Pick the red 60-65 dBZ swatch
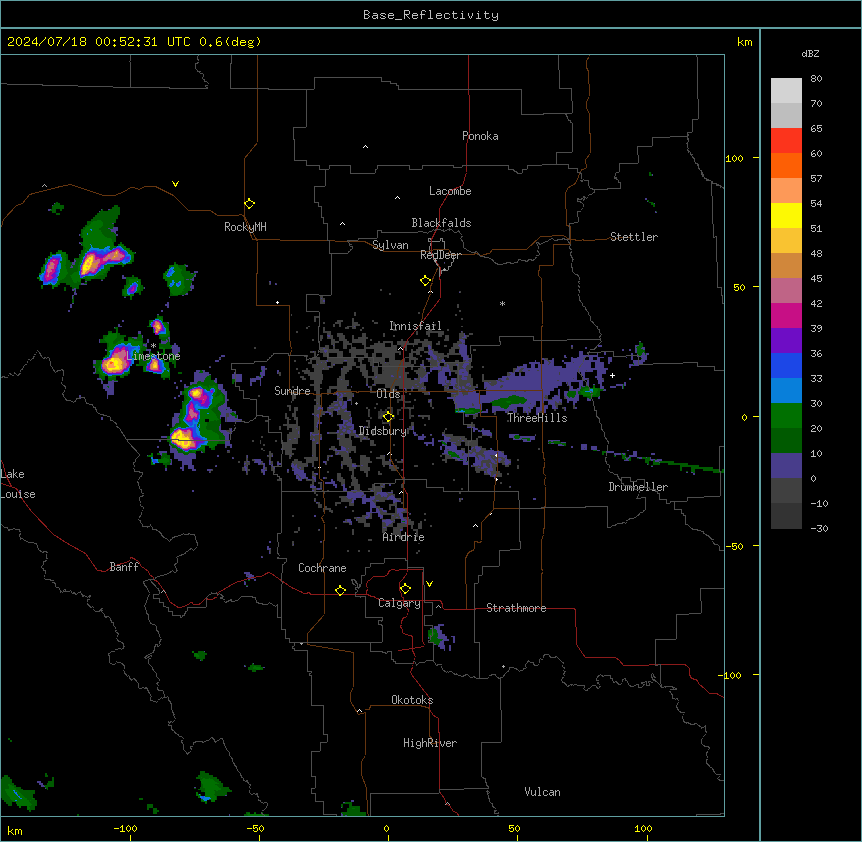Screen dimensions: 862x842 coord(786,141)
